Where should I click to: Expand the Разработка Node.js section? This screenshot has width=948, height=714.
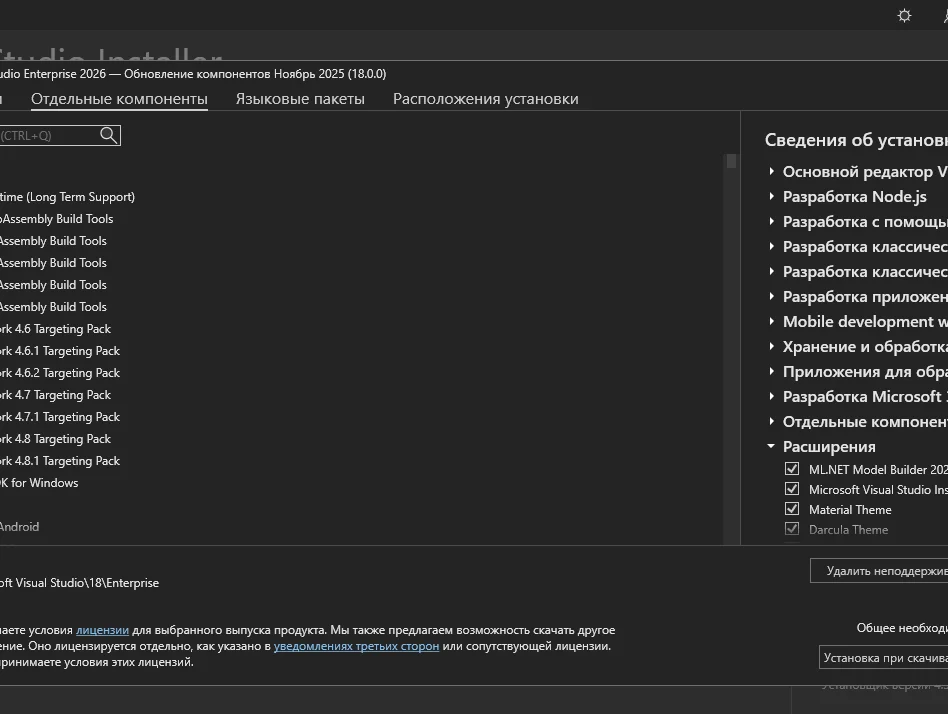772,197
